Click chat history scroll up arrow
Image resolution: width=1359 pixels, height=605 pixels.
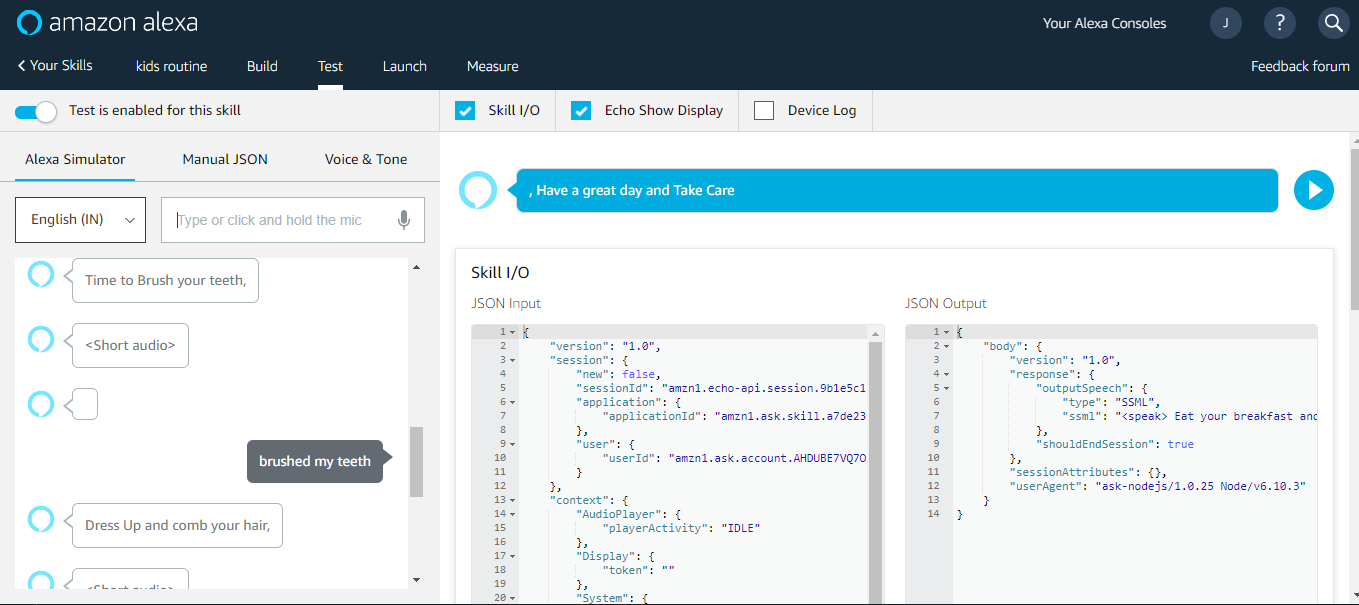click(x=416, y=268)
